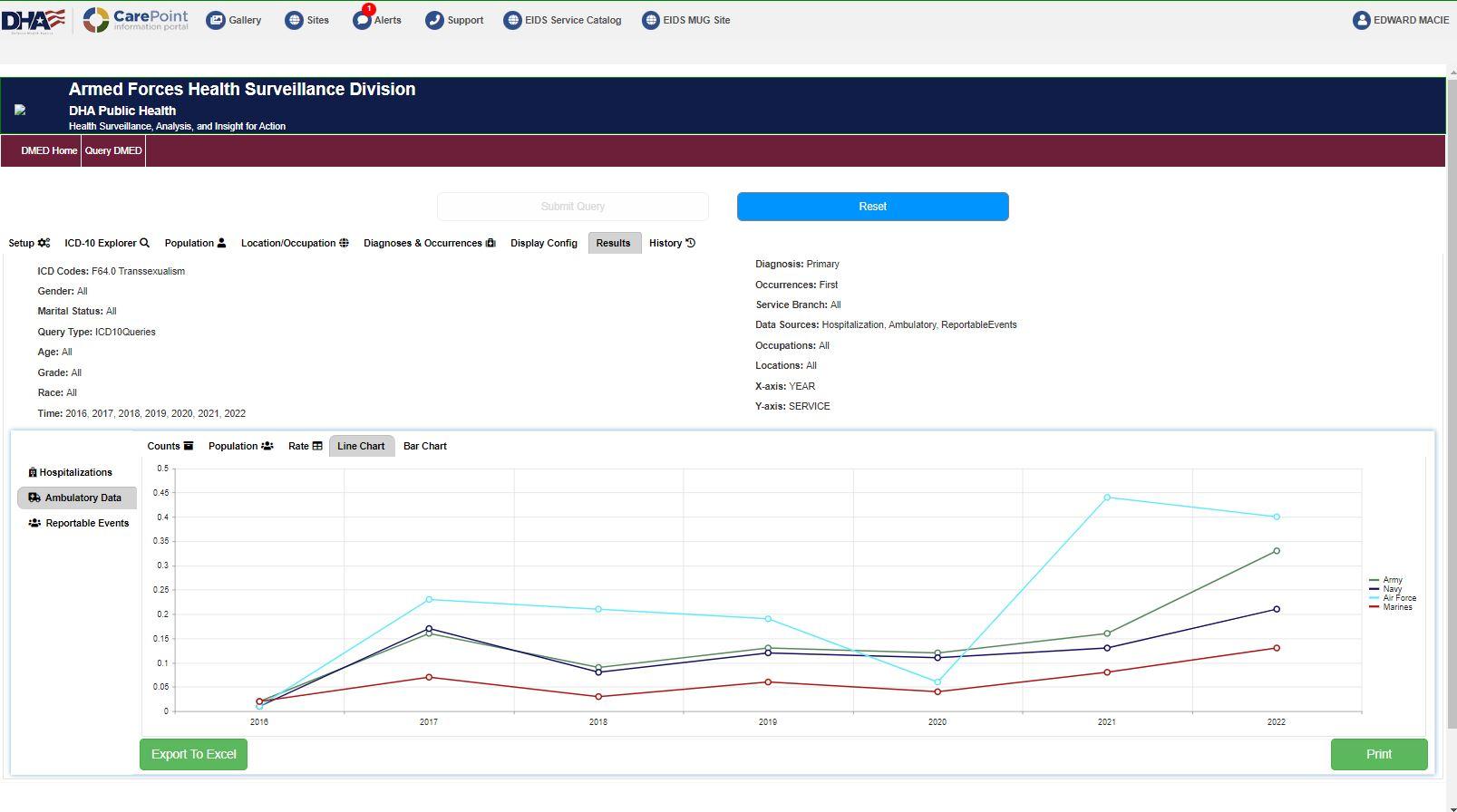1457x812 pixels.
Task: Click the Gallery icon in top navigation
Action: pos(216,20)
